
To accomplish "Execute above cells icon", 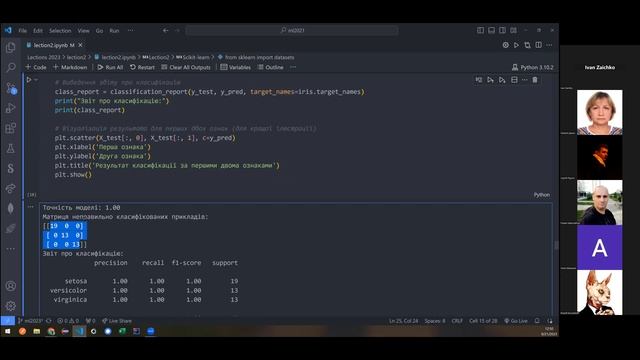I will tap(490, 80).
